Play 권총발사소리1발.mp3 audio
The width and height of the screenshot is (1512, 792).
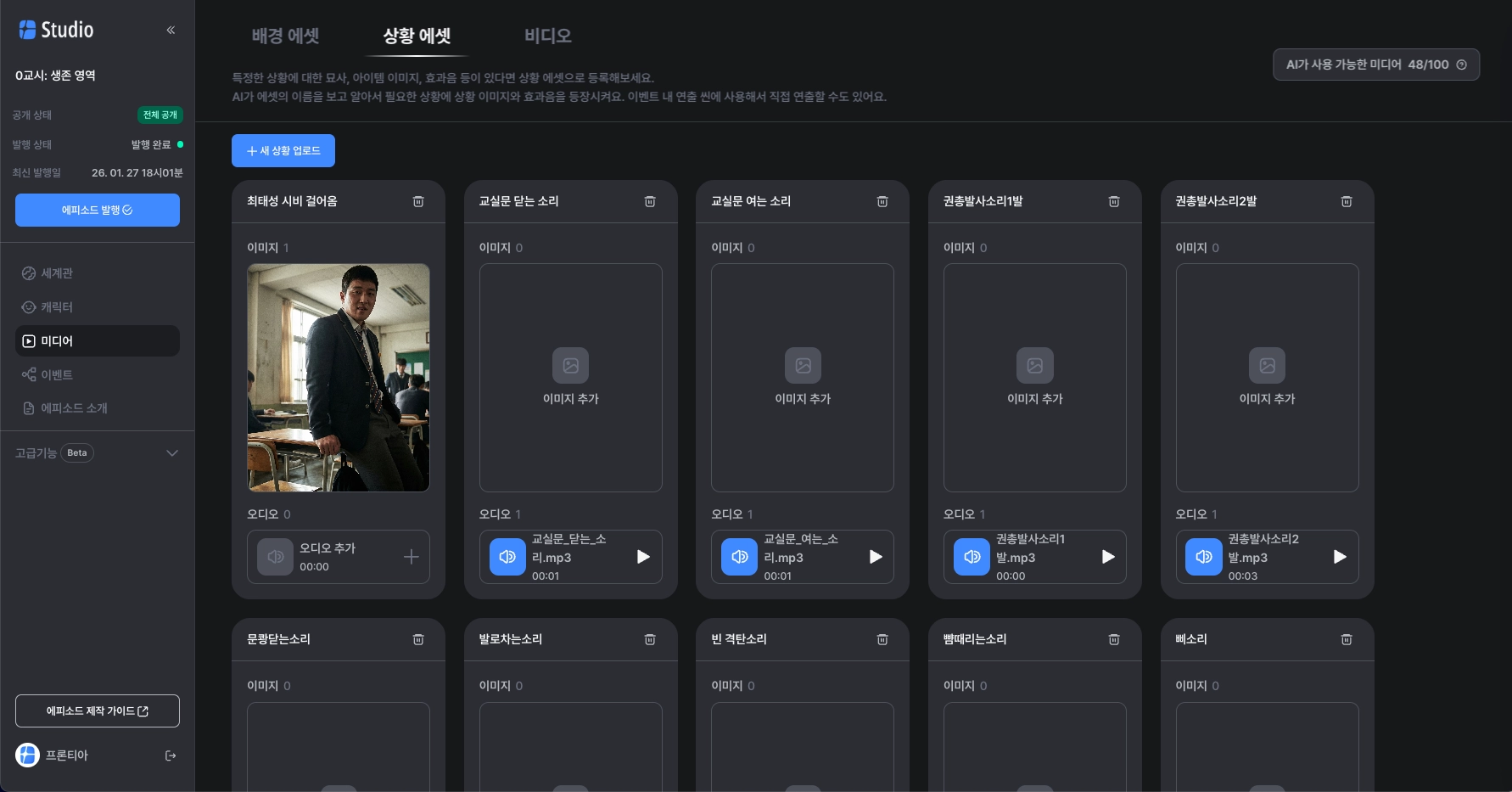1108,557
